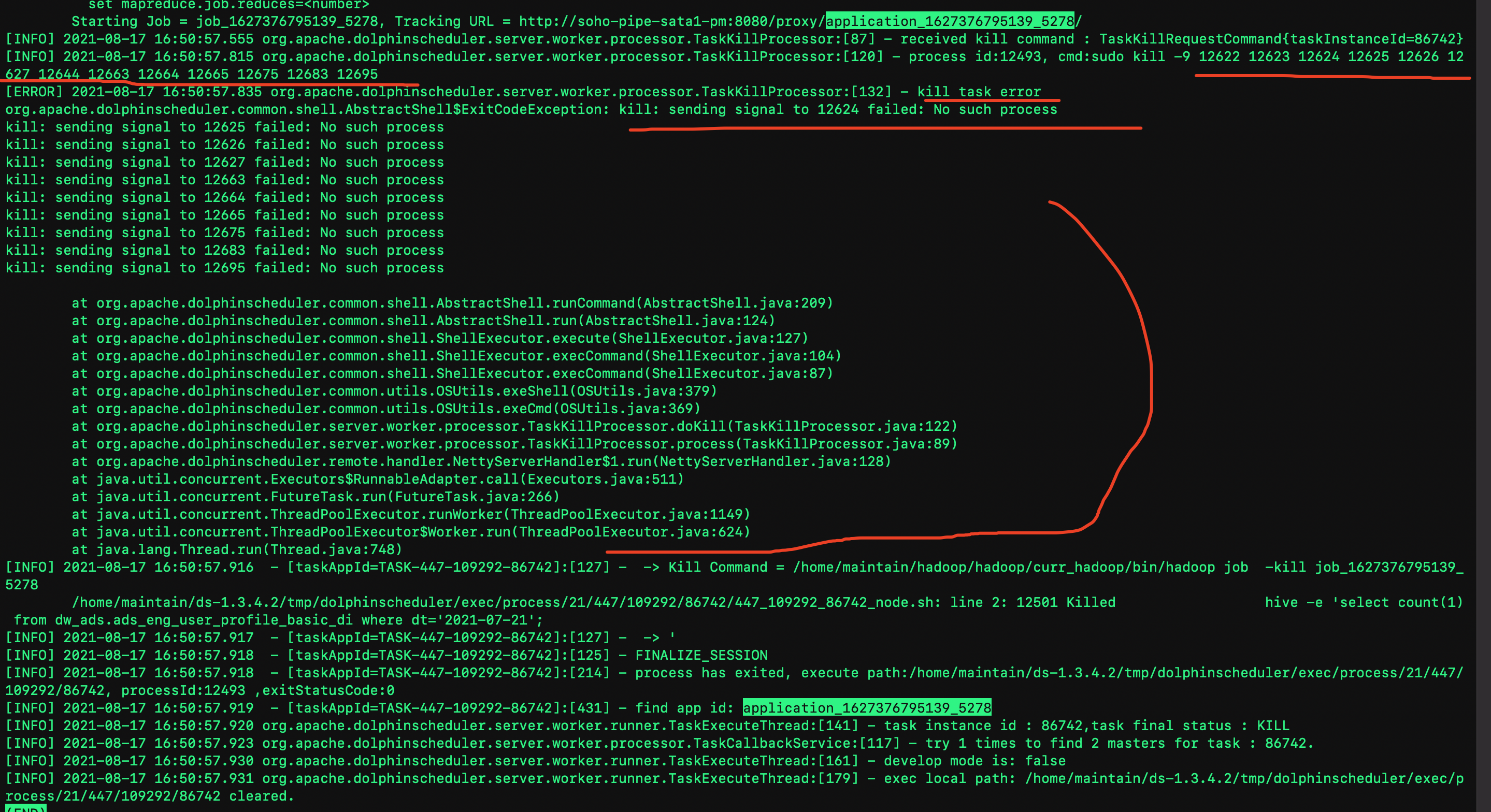The image size is (1491, 812).
Task: Click stack frame NettyServerHandler$1.run(NettyServerHandler.java:128)
Action: point(481,462)
